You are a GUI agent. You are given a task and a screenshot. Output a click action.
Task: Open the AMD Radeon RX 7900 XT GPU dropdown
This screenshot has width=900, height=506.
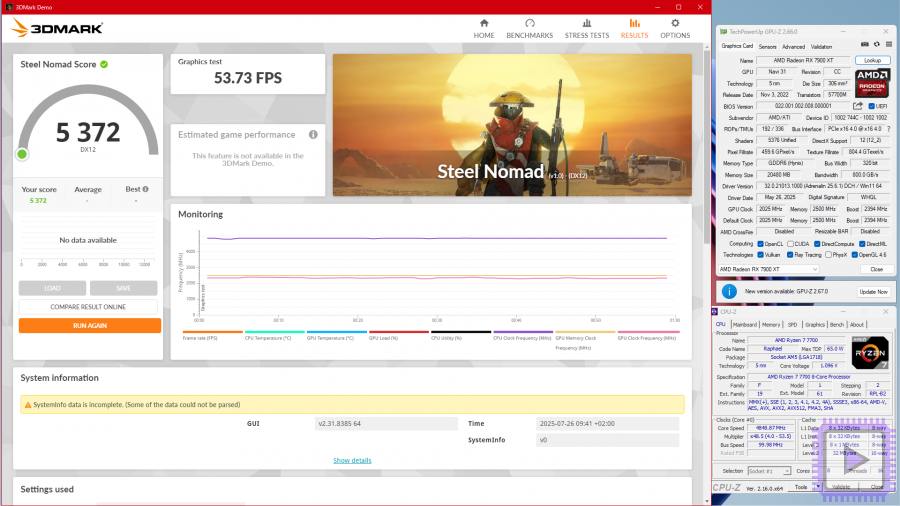pyautogui.click(x=768, y=269)
